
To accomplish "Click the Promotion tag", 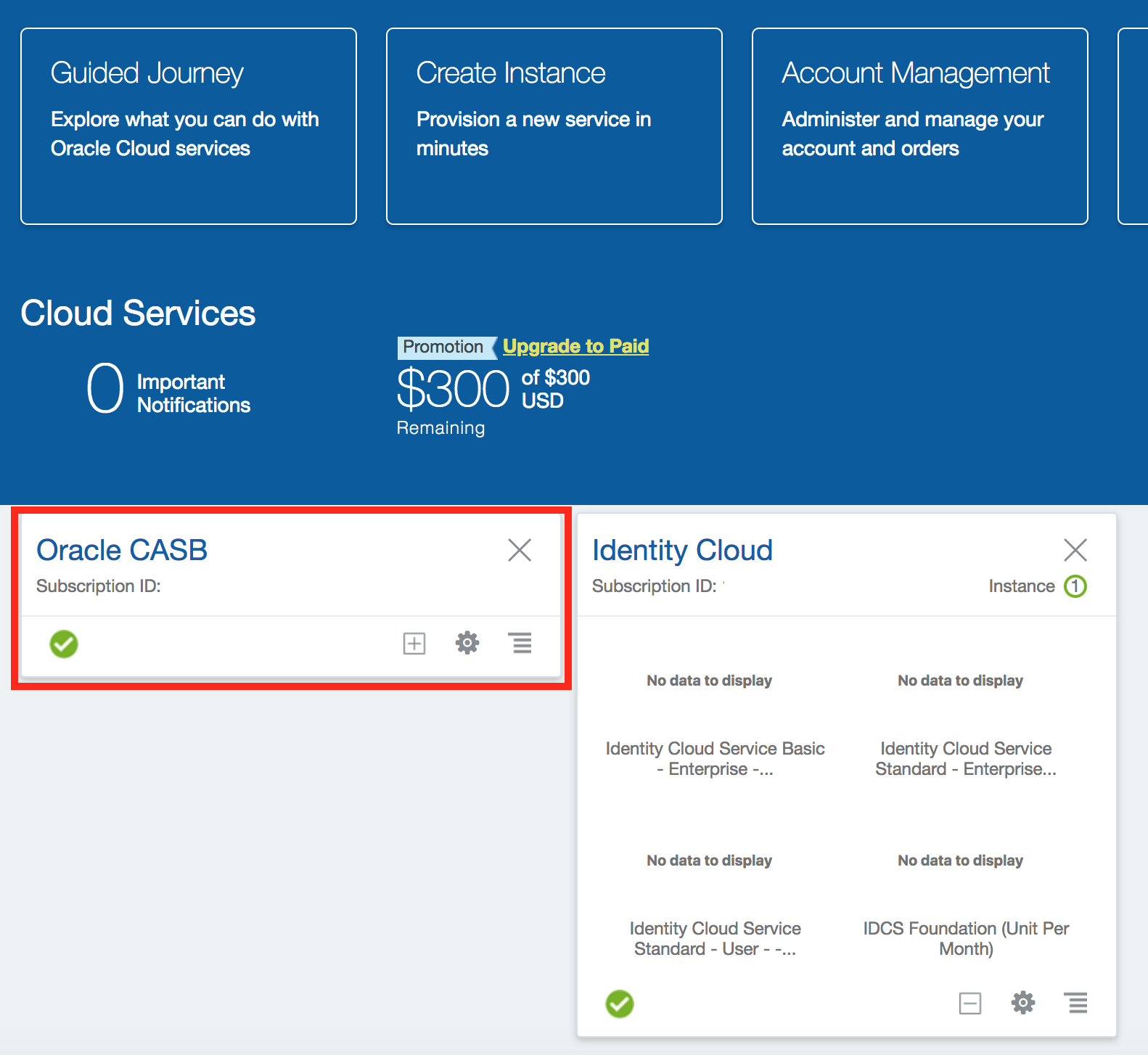I will coord(446,347).
